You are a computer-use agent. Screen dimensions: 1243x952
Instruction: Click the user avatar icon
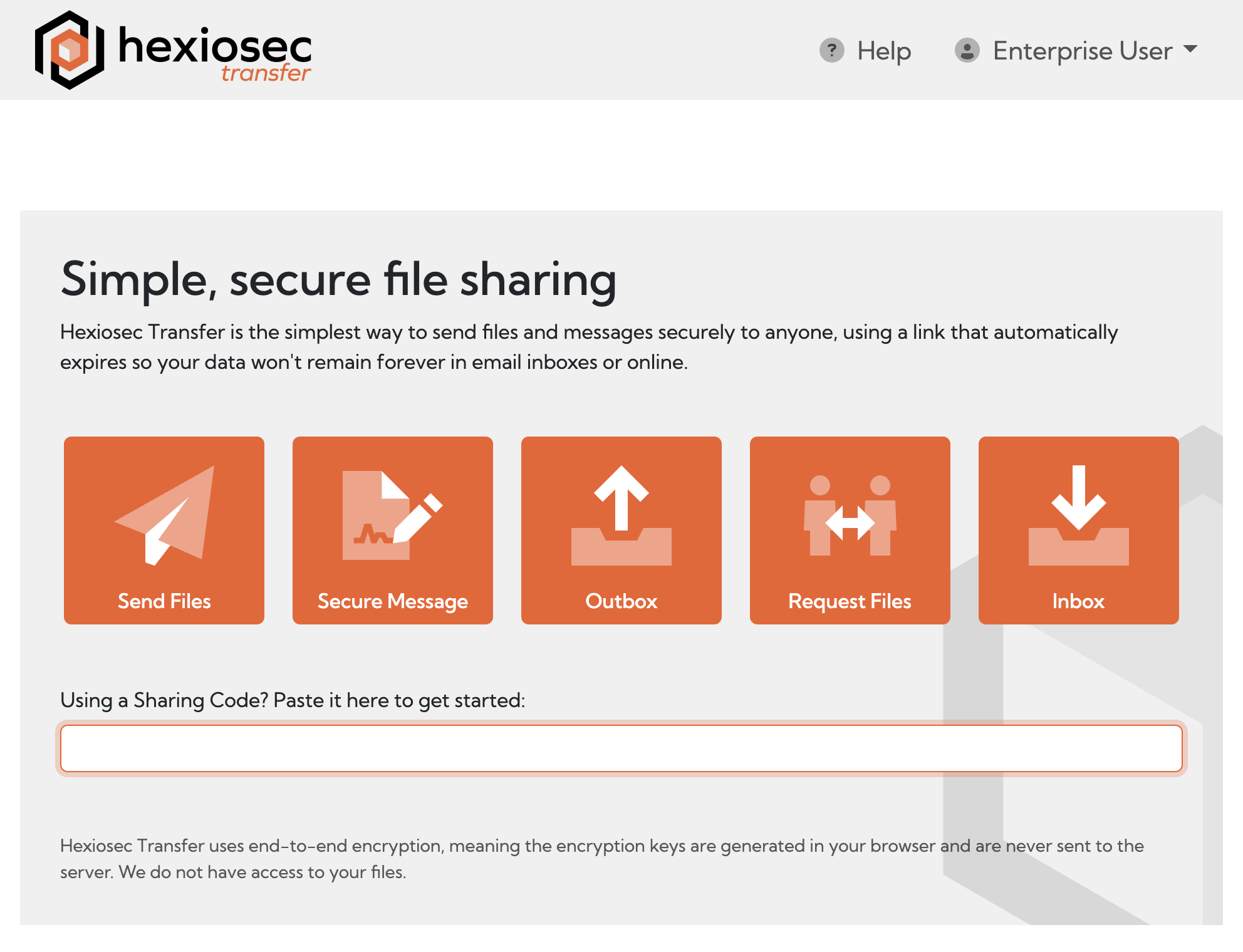pyautogui.click(x=967, y=50)
